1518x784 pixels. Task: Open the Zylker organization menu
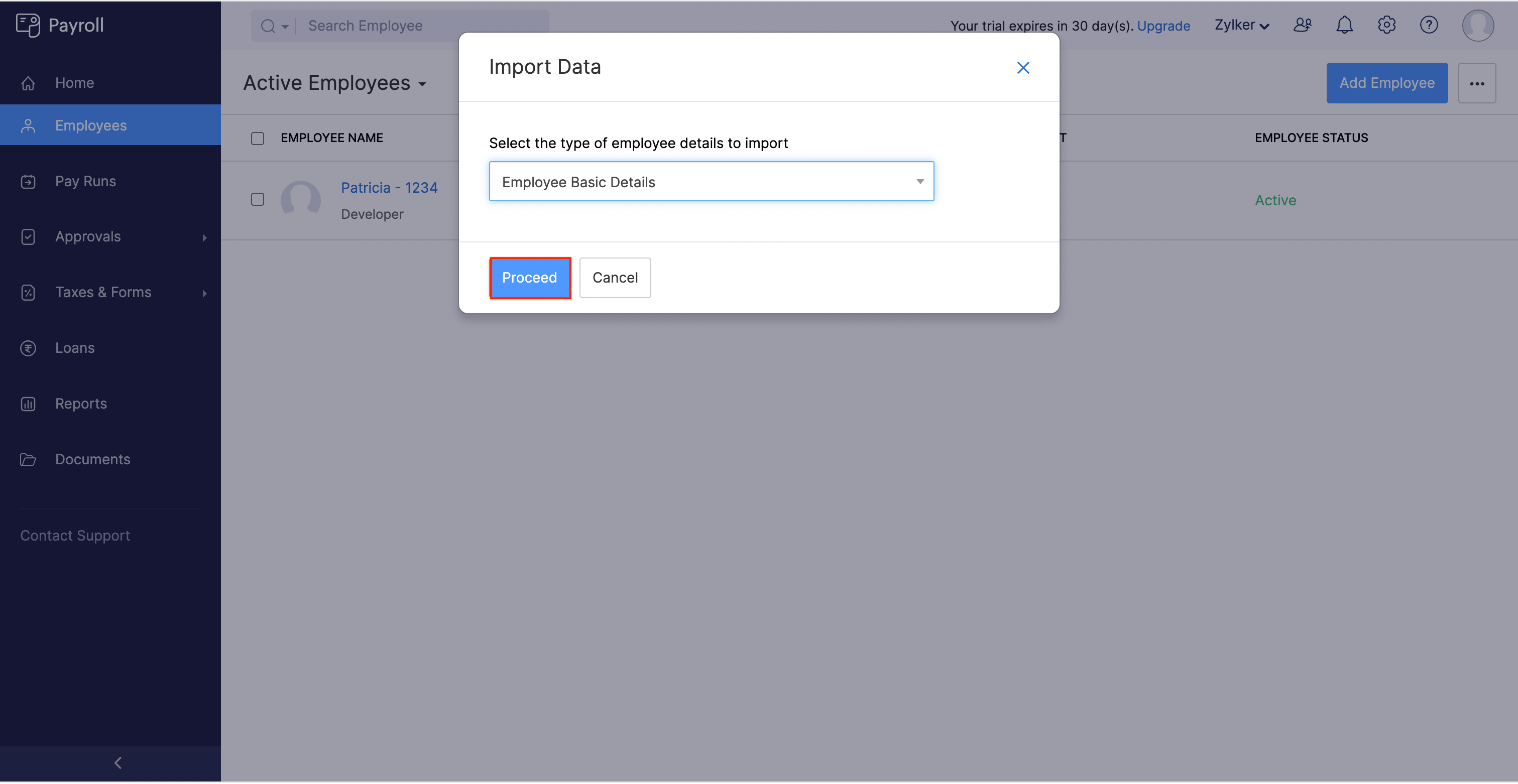(1241, 25)
